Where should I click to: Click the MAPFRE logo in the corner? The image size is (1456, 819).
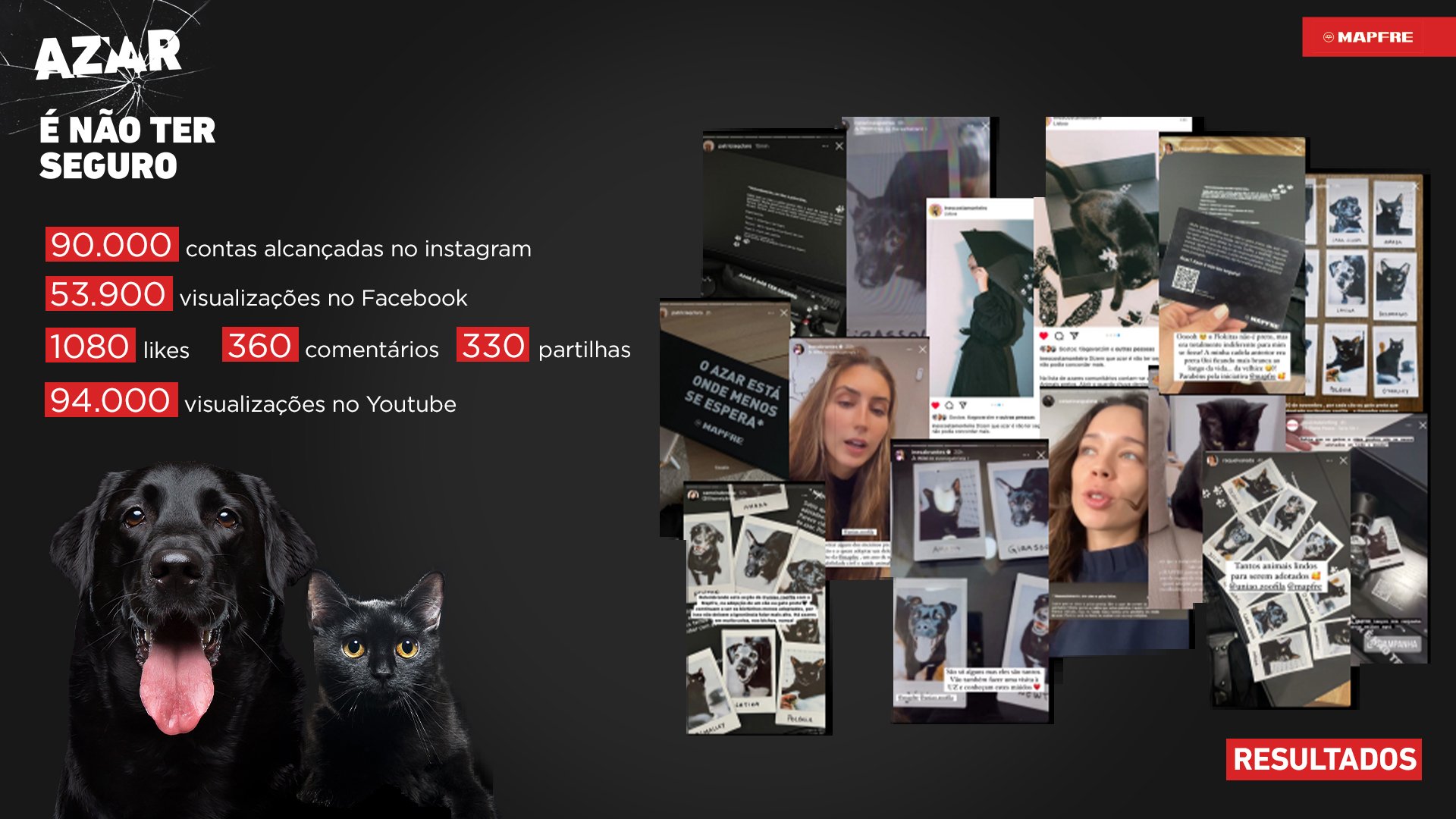pos(1368,37)
